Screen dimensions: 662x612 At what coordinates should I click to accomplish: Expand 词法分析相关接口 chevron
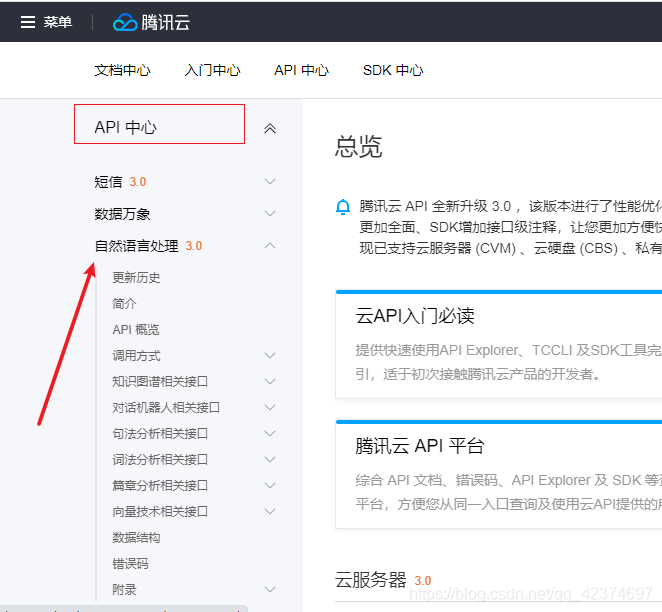click(x=270, y=460)
